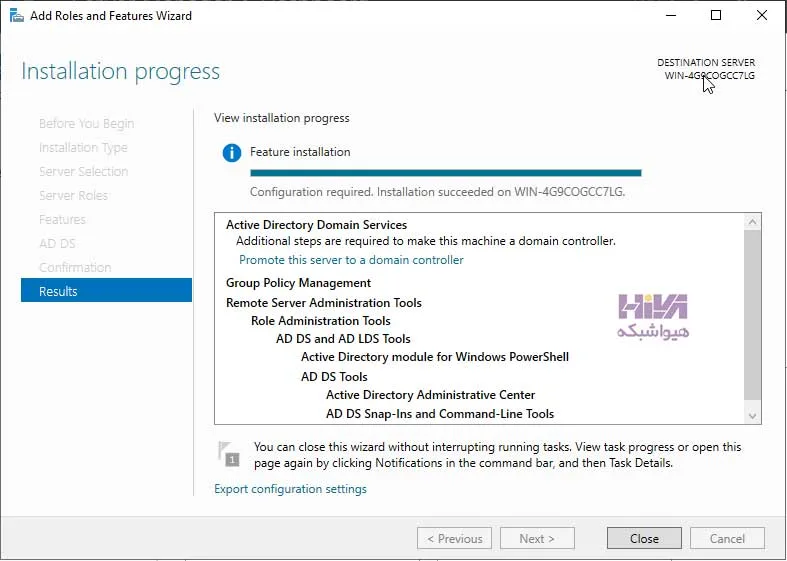787x561 pixels.
Task: Click the blue Feature installation info icon
Action: (231, 153)
